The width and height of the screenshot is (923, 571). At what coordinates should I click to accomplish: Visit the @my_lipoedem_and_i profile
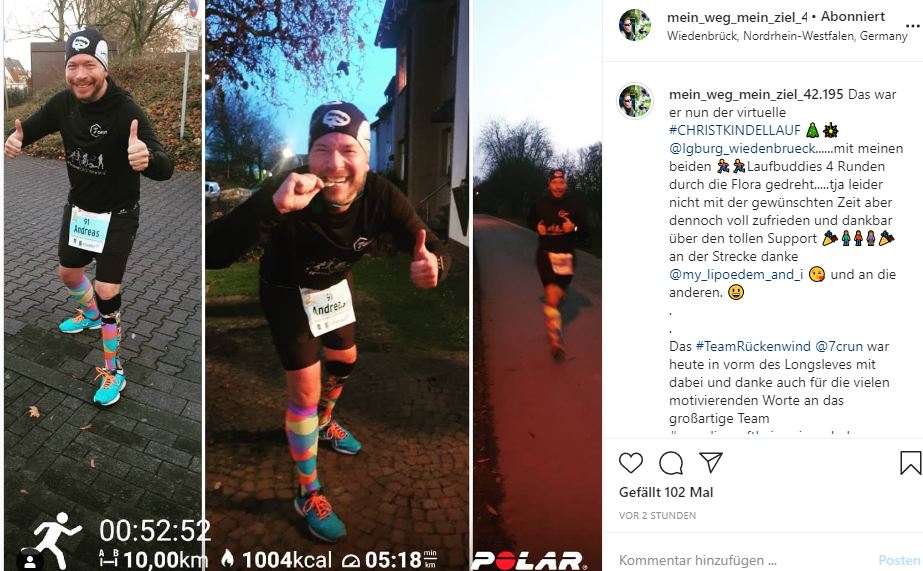[x=736, y=274]
